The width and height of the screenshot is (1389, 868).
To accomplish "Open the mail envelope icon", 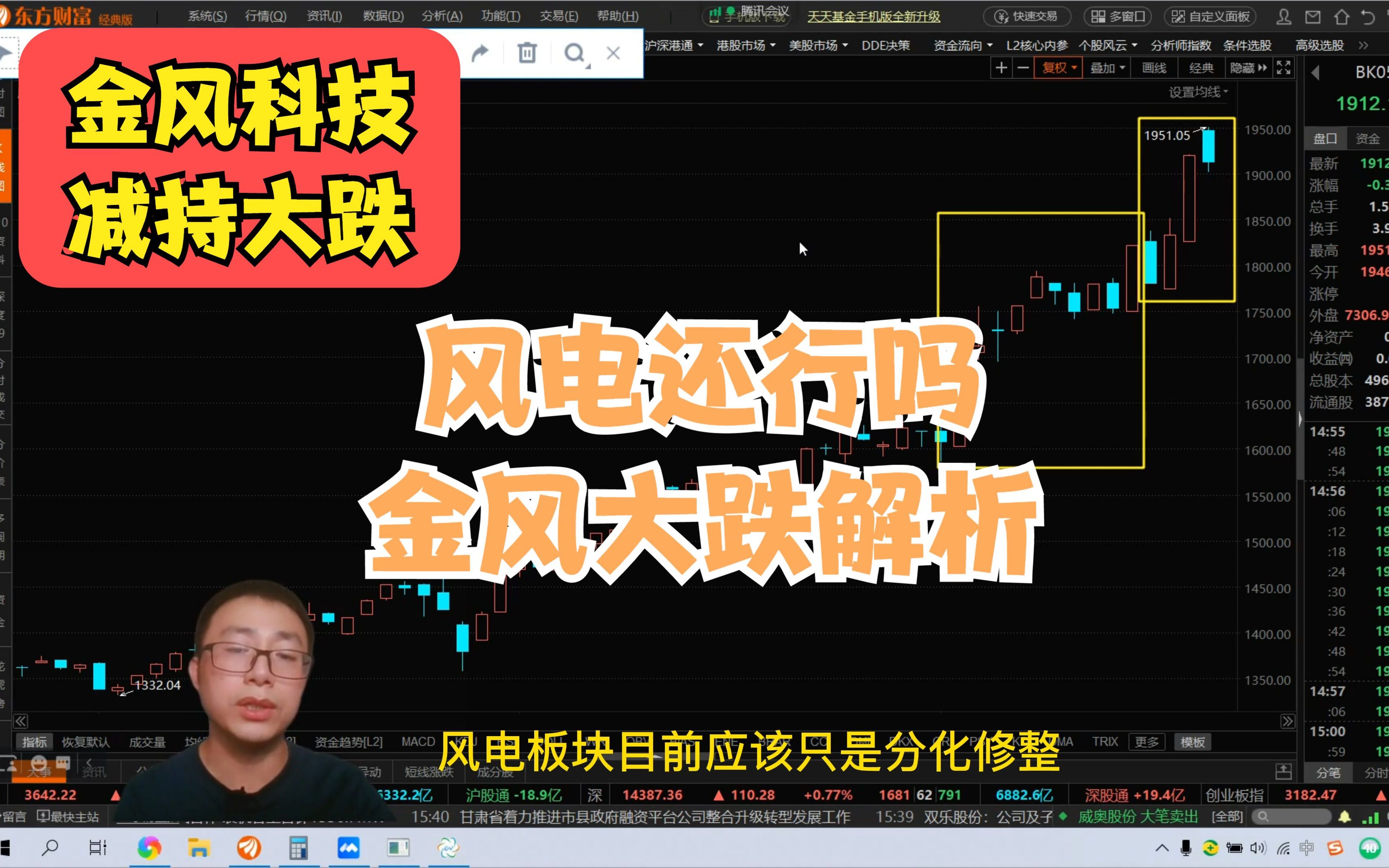I will click(x=1313, y=17).
